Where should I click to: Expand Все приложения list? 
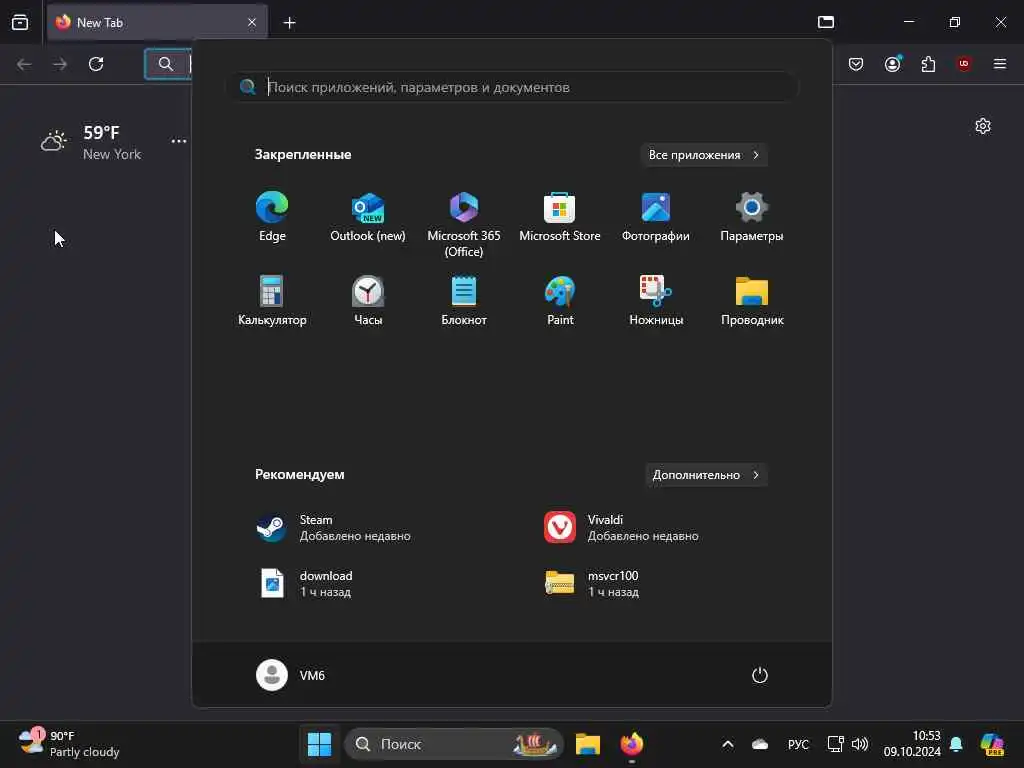(x=703, y=155)
